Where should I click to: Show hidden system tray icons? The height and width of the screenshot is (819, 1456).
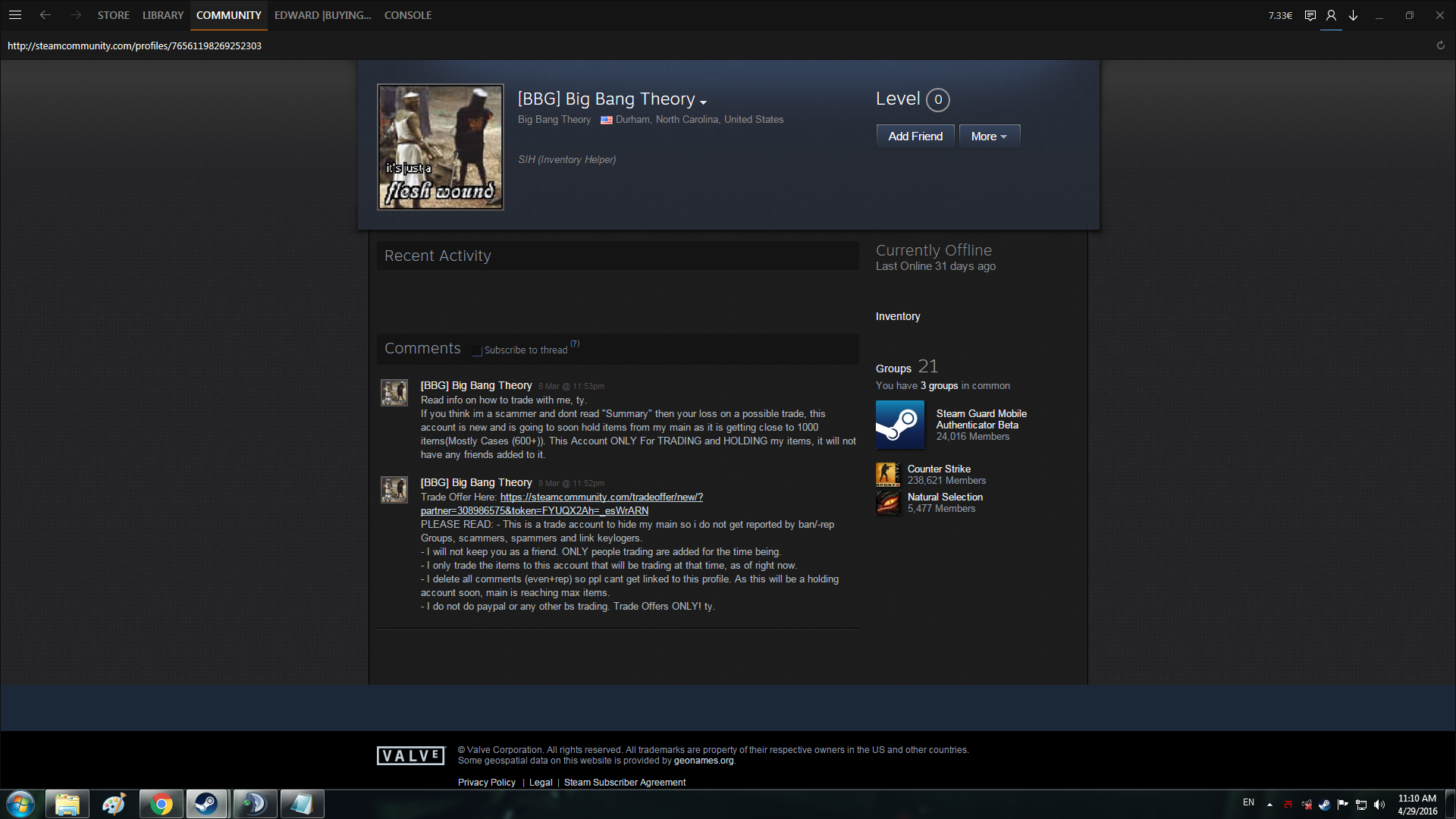point(1269,805)
